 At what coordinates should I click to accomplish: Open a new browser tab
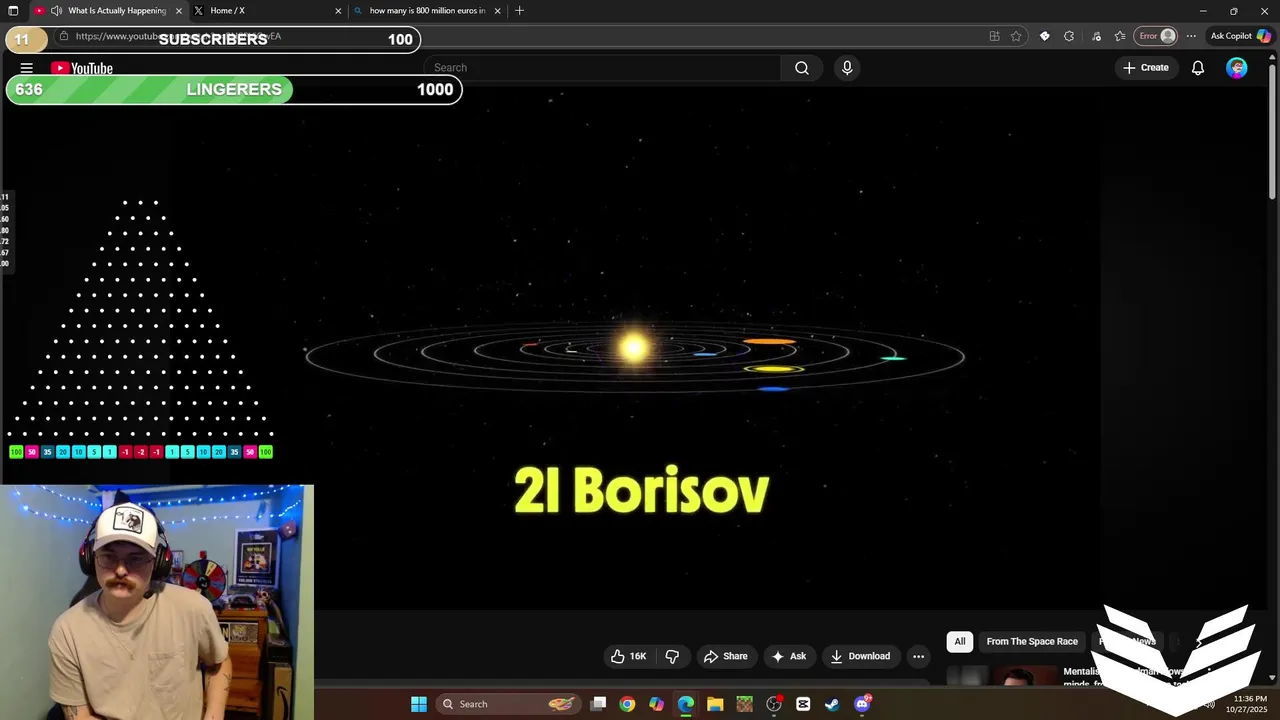pyautogui.click(x=519, y=11)
